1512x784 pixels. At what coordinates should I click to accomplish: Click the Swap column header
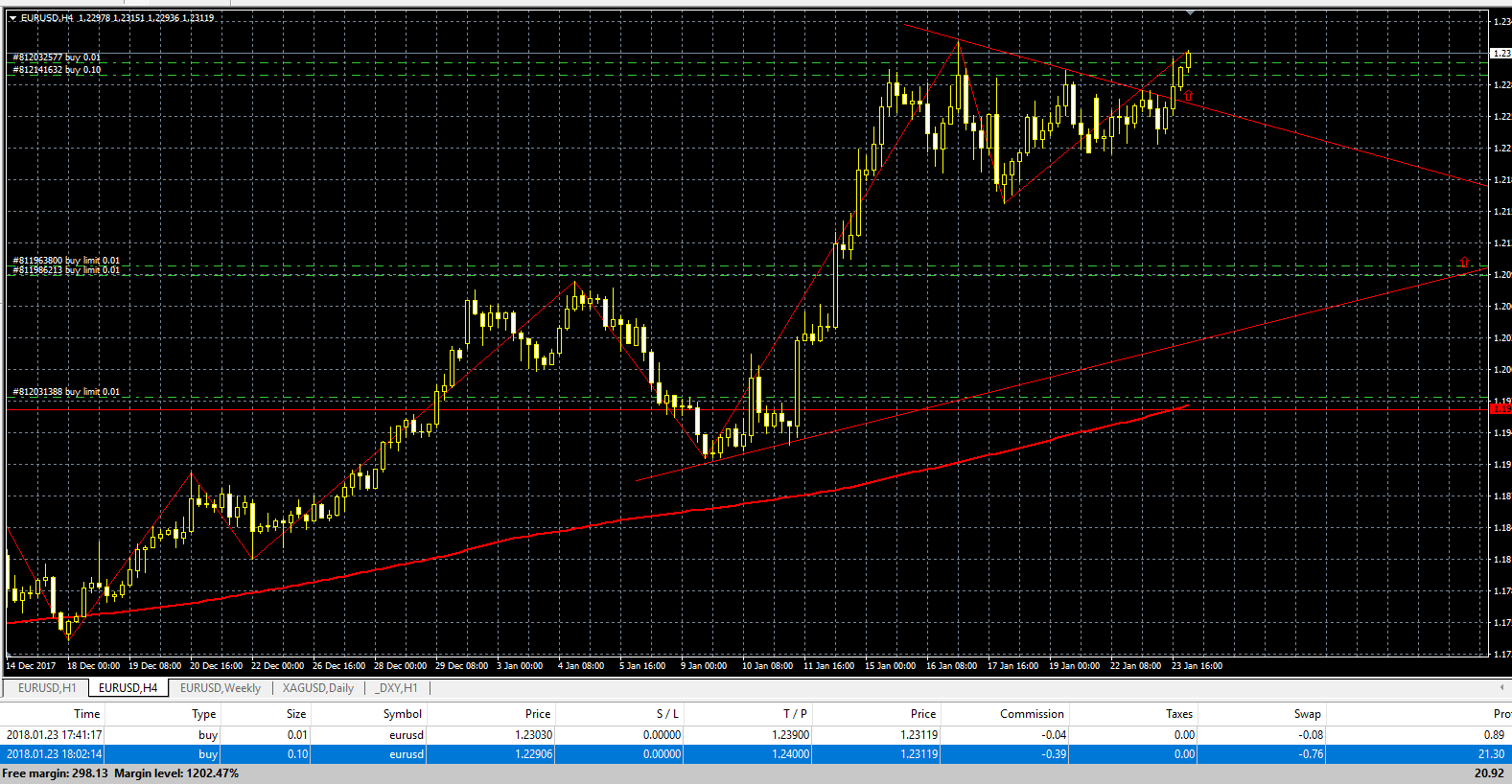(x=1262, y=714)
